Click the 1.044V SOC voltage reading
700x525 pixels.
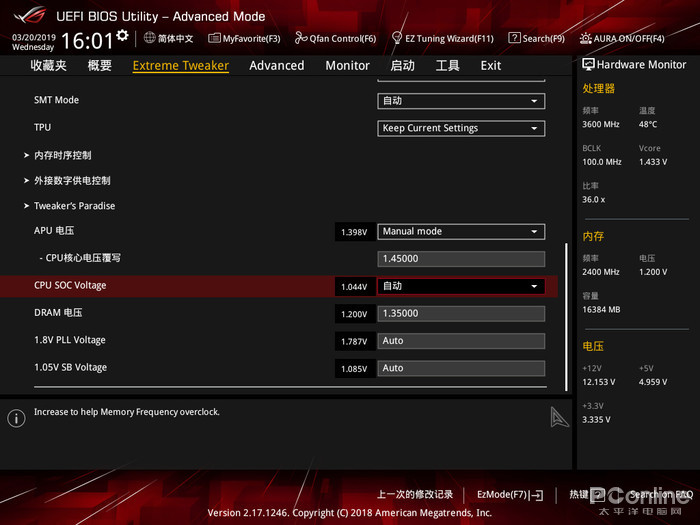click(354, 287)
